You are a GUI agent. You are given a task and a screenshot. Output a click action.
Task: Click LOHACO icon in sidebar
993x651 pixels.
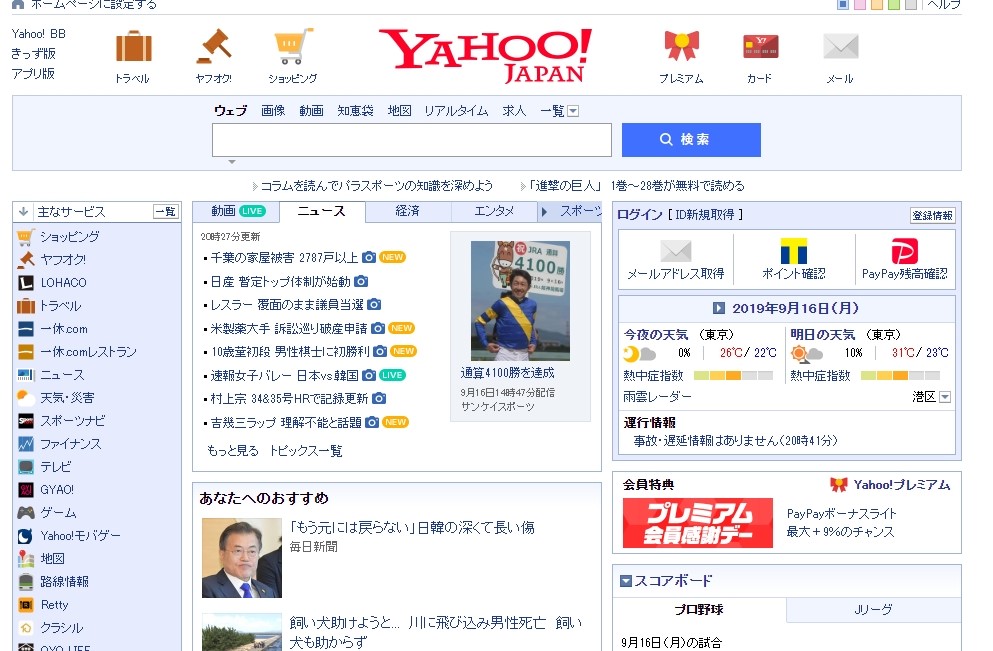(25, 283)
